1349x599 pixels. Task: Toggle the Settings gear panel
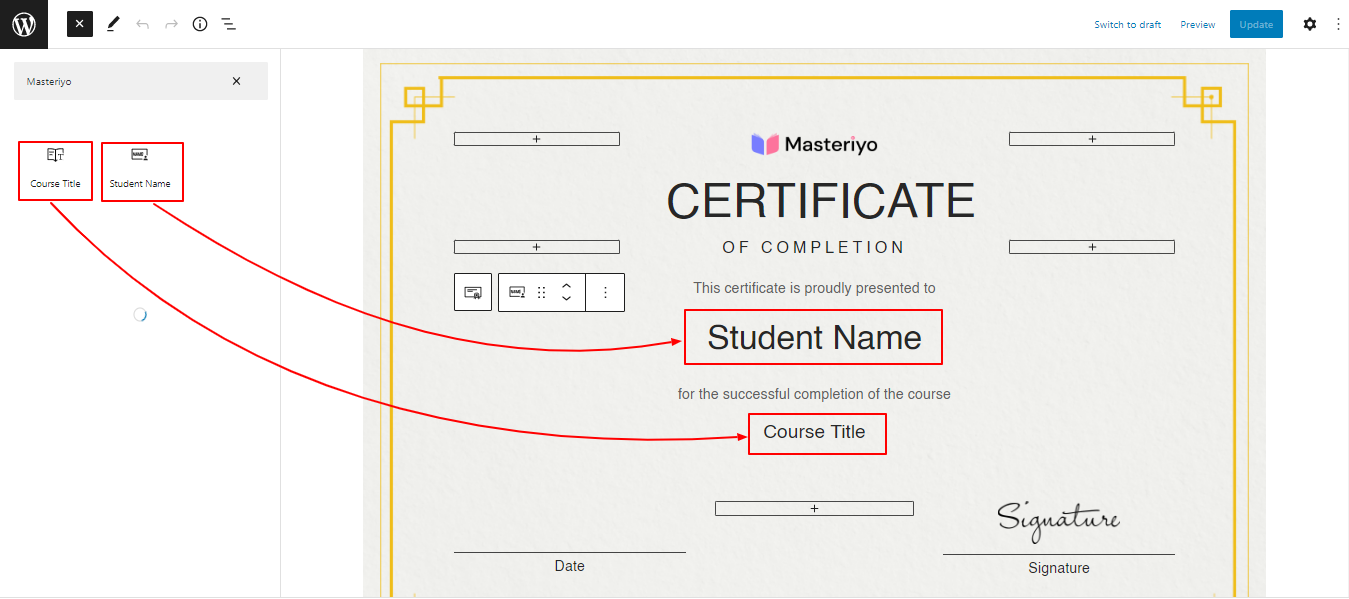[x=1310, y=24]
